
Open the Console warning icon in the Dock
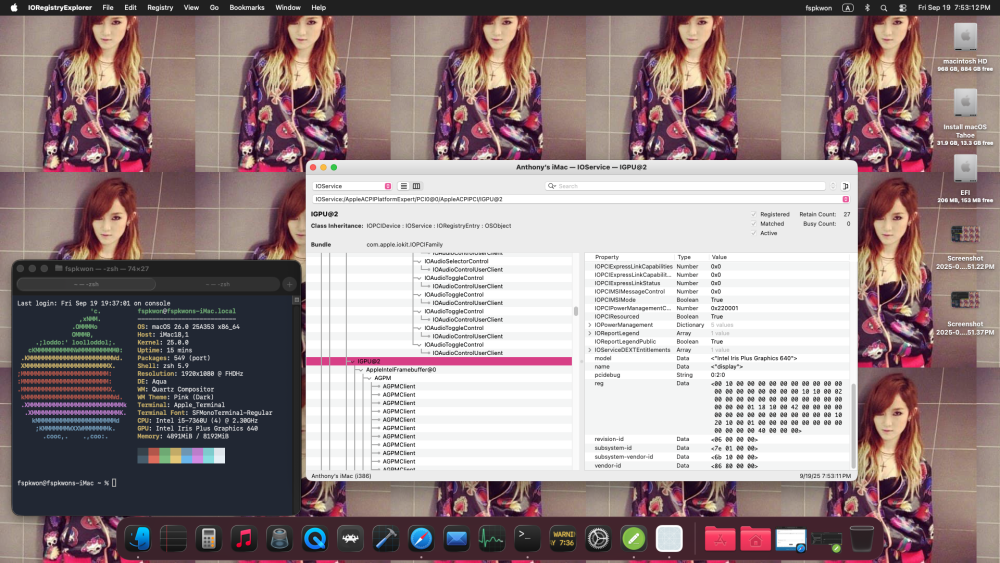(562, 539)
